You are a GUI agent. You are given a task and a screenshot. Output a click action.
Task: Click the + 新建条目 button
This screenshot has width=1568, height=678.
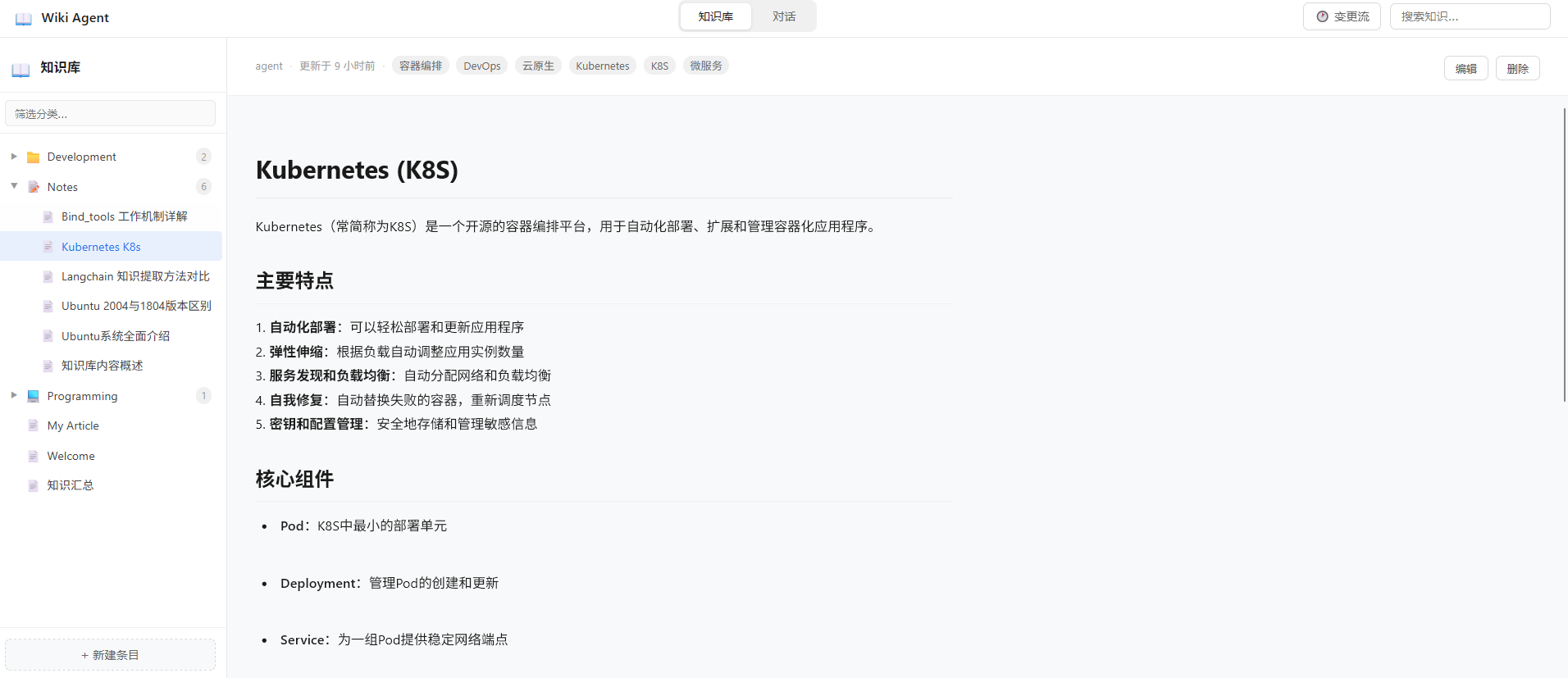(x=110, y=655)
